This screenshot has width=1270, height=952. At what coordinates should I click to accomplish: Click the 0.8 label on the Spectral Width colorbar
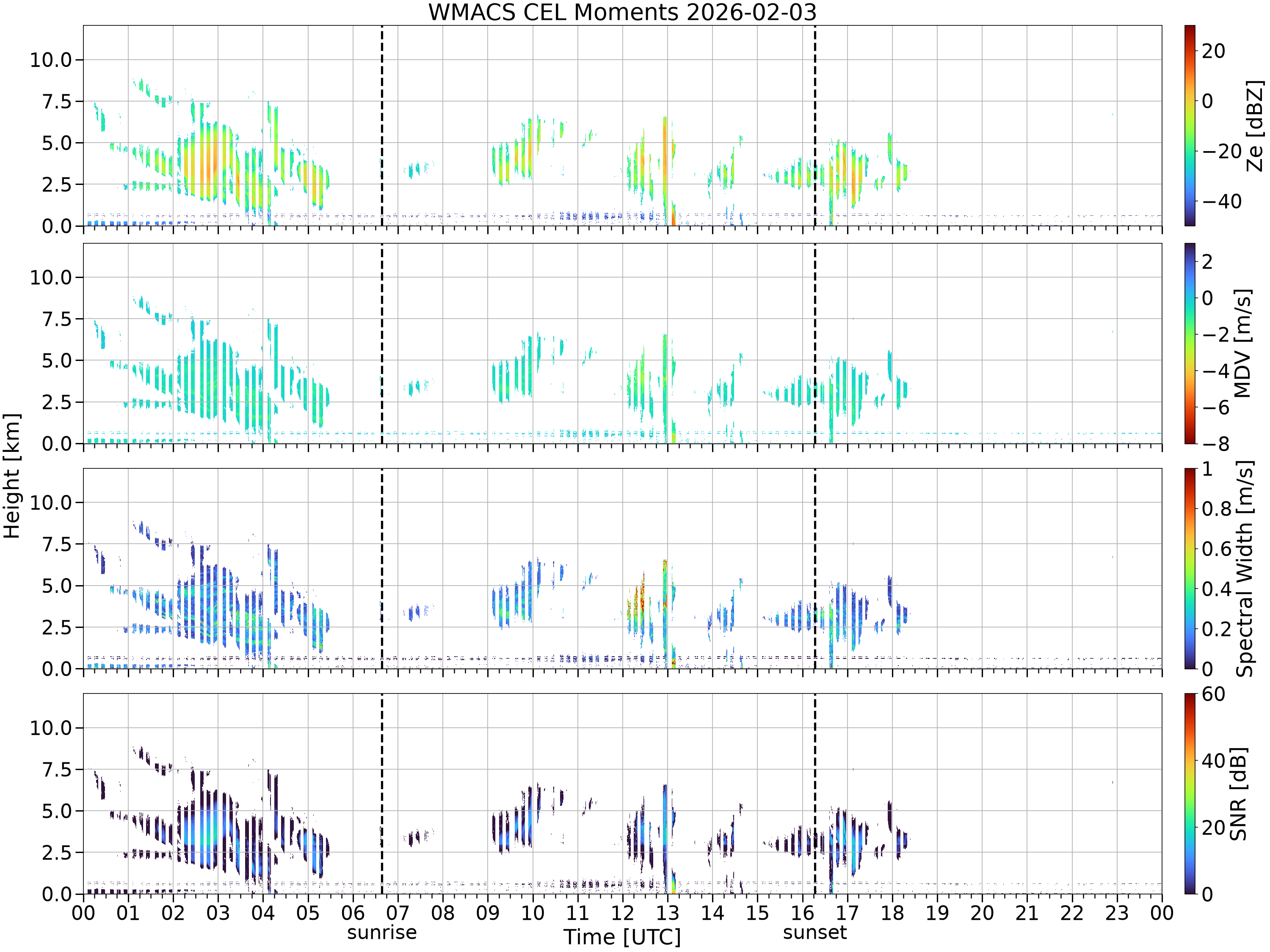coord(1217,509)
